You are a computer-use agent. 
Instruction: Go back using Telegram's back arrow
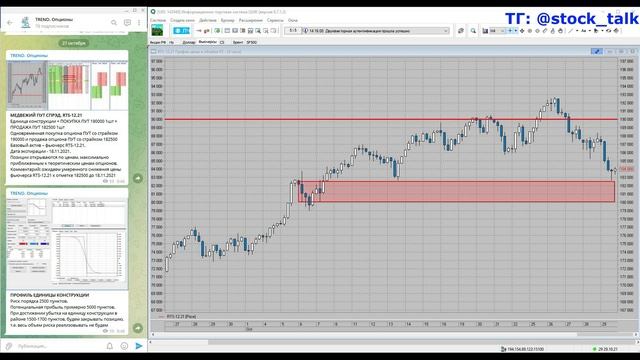[10, 22]
